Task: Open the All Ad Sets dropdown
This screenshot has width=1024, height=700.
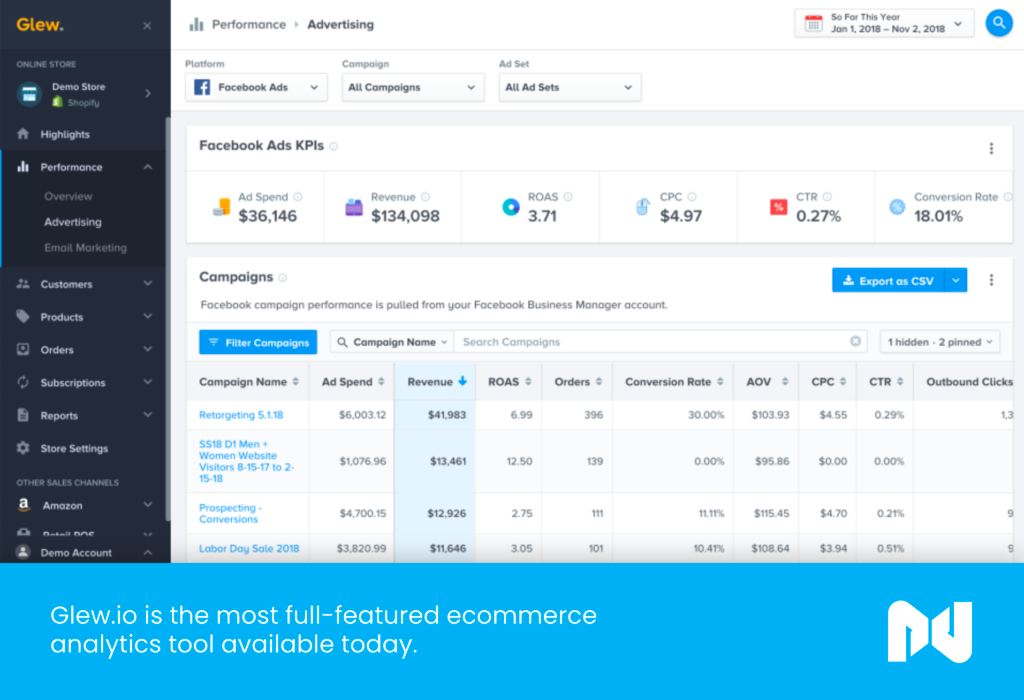Action: (x=569, y=87)
